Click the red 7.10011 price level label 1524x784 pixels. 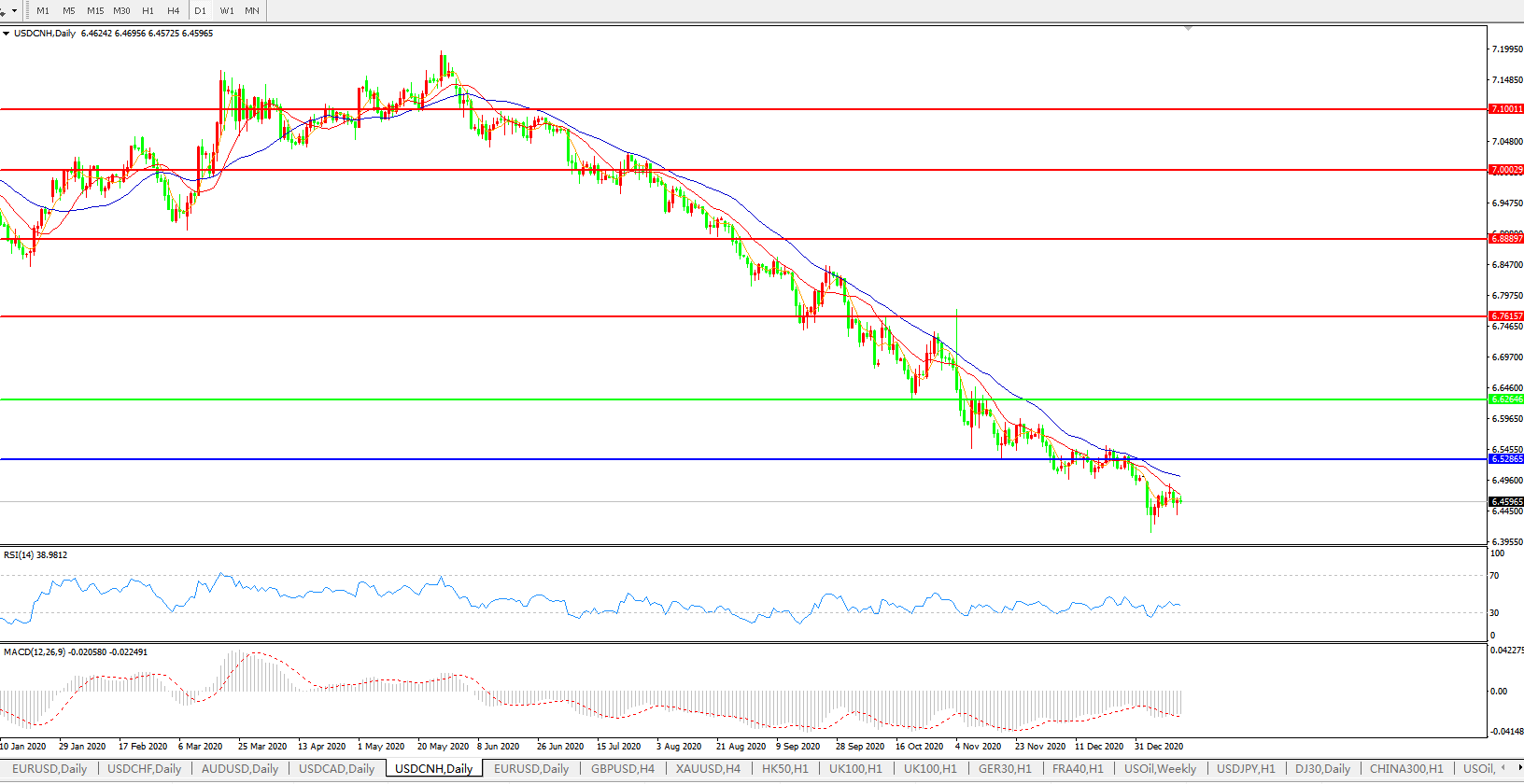[1505, 109]
